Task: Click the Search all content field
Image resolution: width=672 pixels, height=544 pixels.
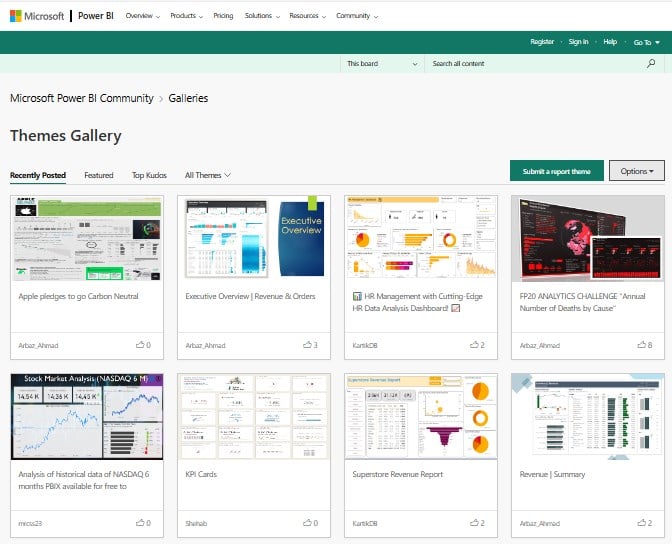Action: point(536,63)
